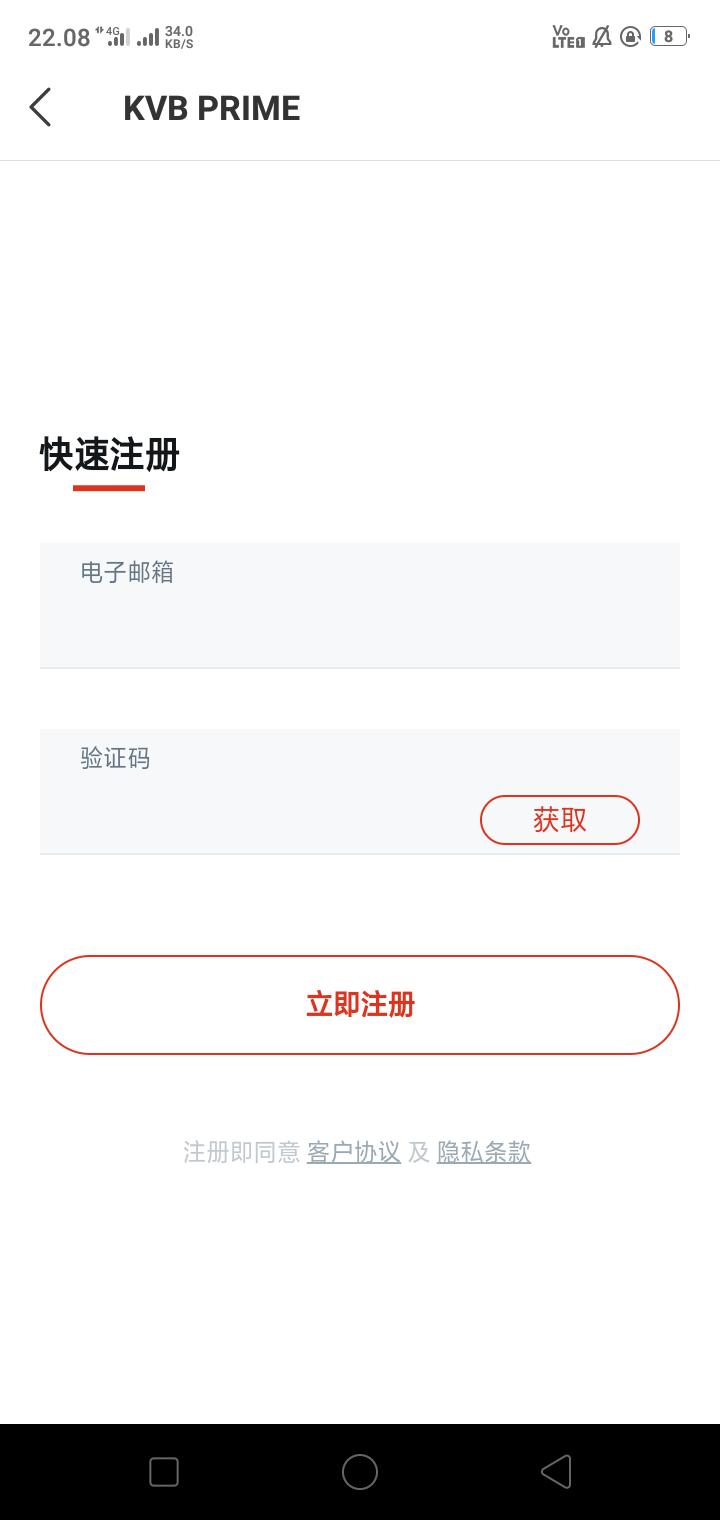Tap the 34.0 KB/S network speed indicator
Viewport: 720px width, 1520px height.
click(179, 37)
